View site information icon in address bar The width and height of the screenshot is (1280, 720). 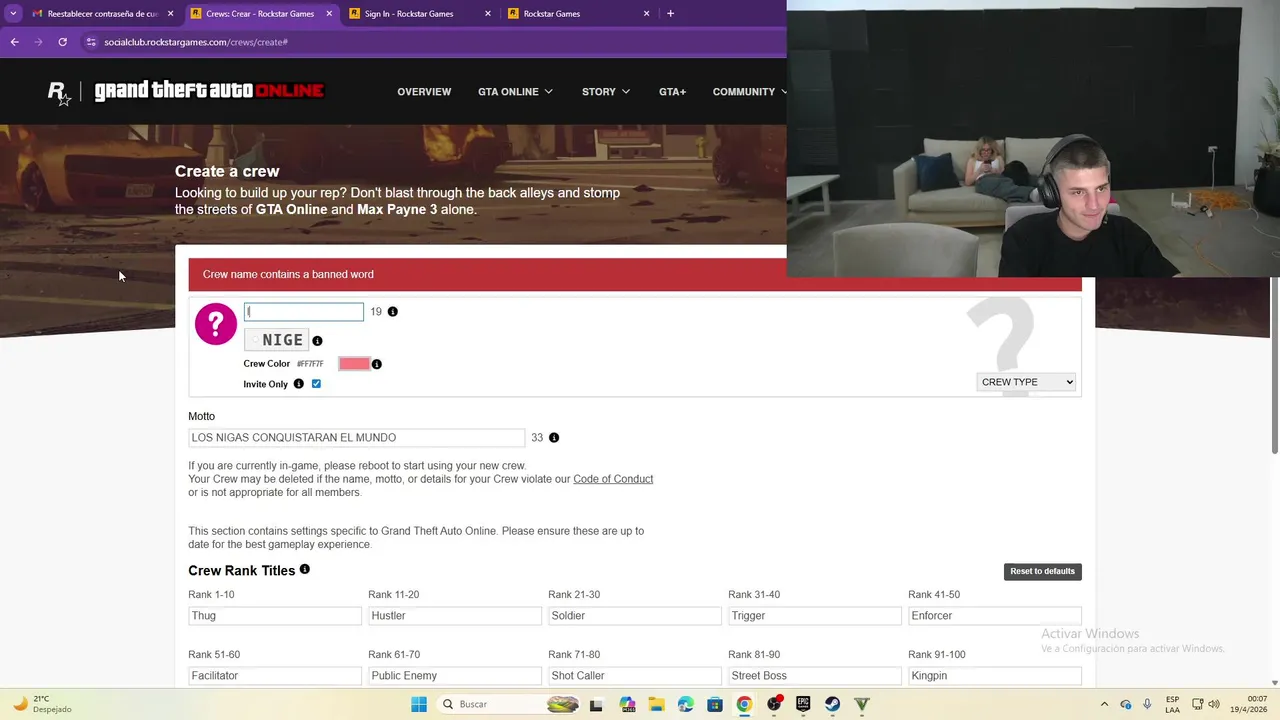click(91, 42)
